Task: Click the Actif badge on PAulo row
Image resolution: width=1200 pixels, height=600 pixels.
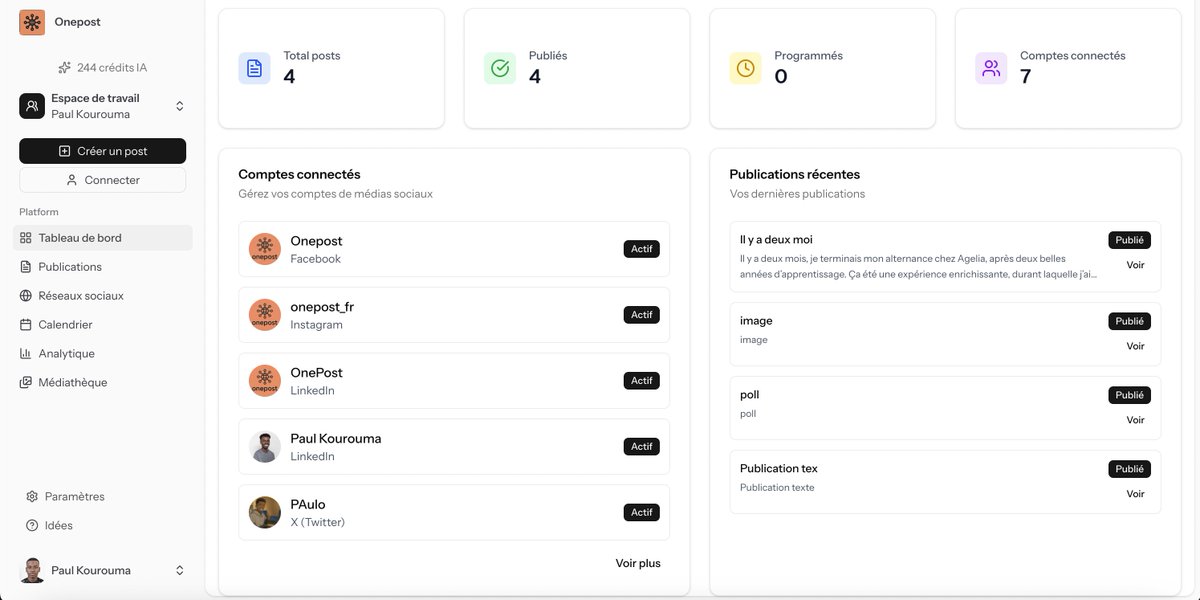Action: click(x=641, y=513)
